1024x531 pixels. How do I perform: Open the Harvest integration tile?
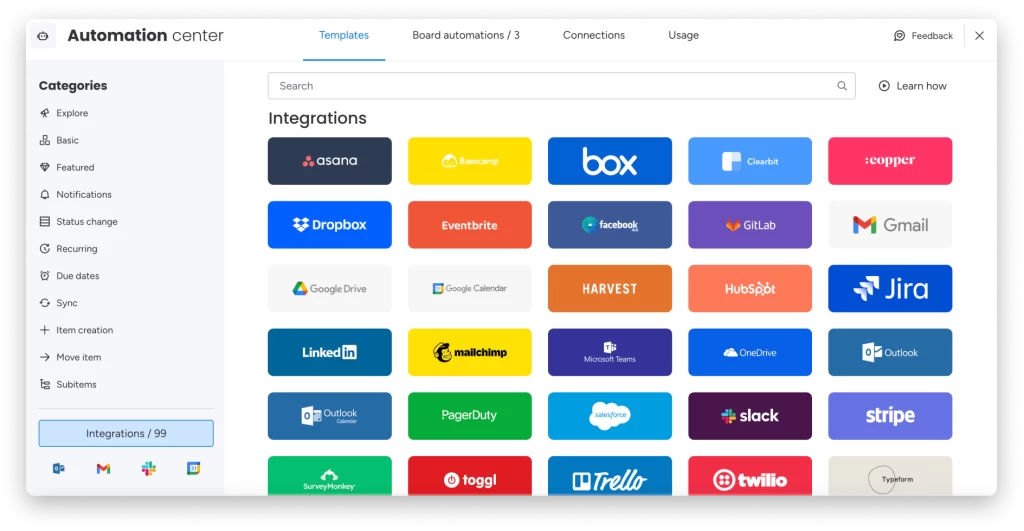click(x=610, y=288)
